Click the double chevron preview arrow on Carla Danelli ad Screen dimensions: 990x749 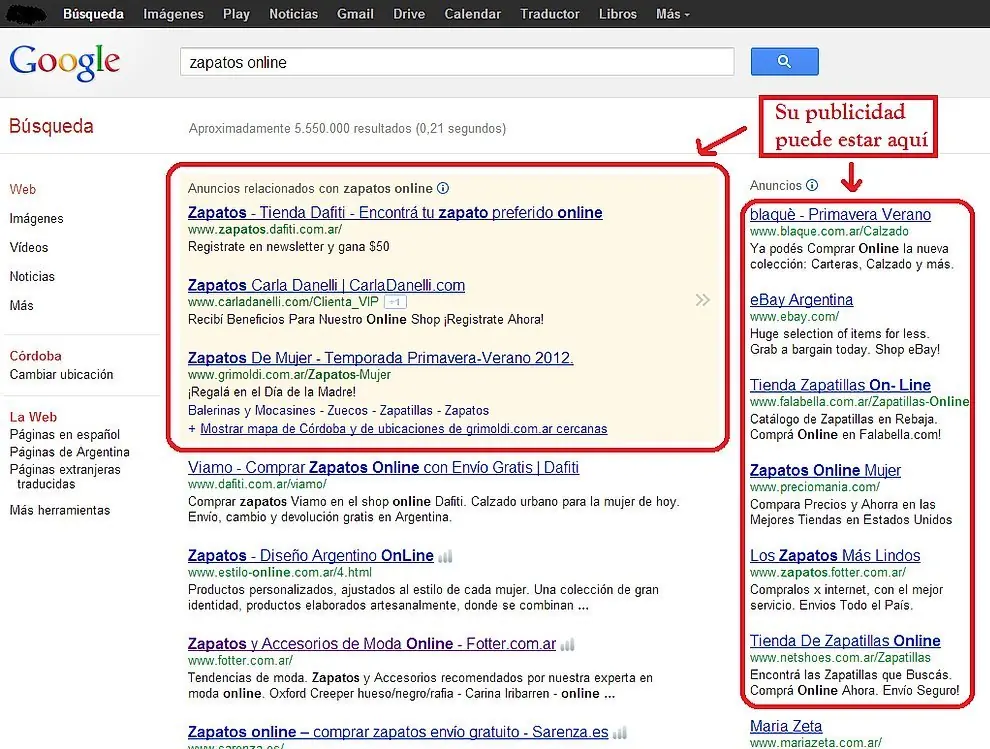(x=702, y=300)
